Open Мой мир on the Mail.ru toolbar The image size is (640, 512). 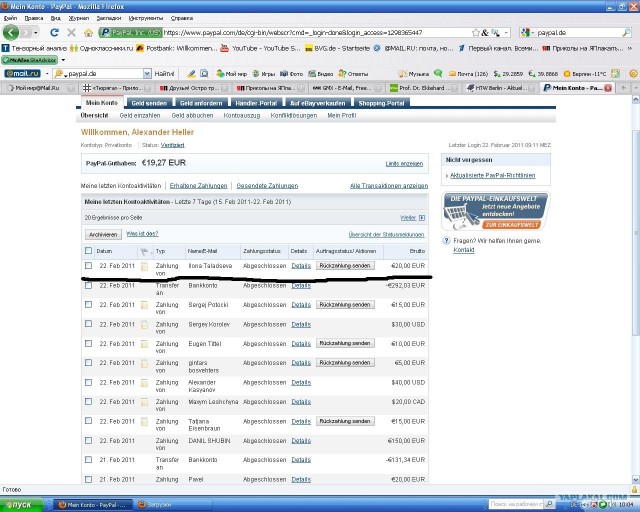[231, 74]
